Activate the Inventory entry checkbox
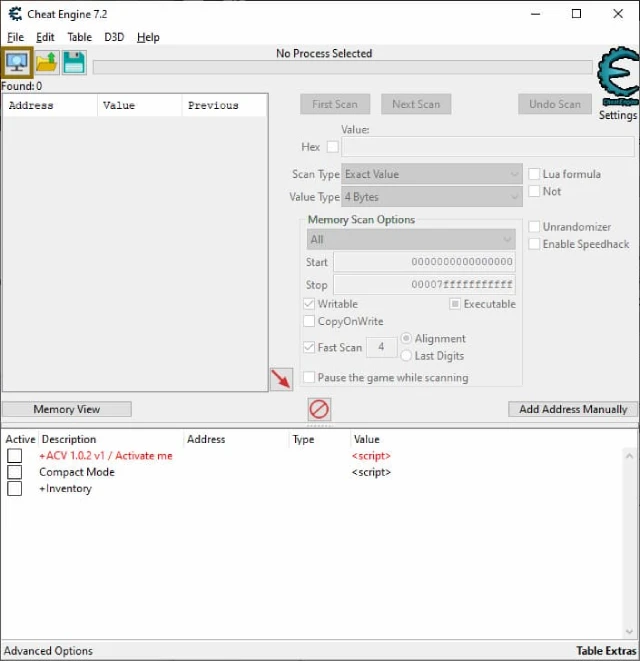The height and width of the screenshot is (661, 640). [14, 489]
